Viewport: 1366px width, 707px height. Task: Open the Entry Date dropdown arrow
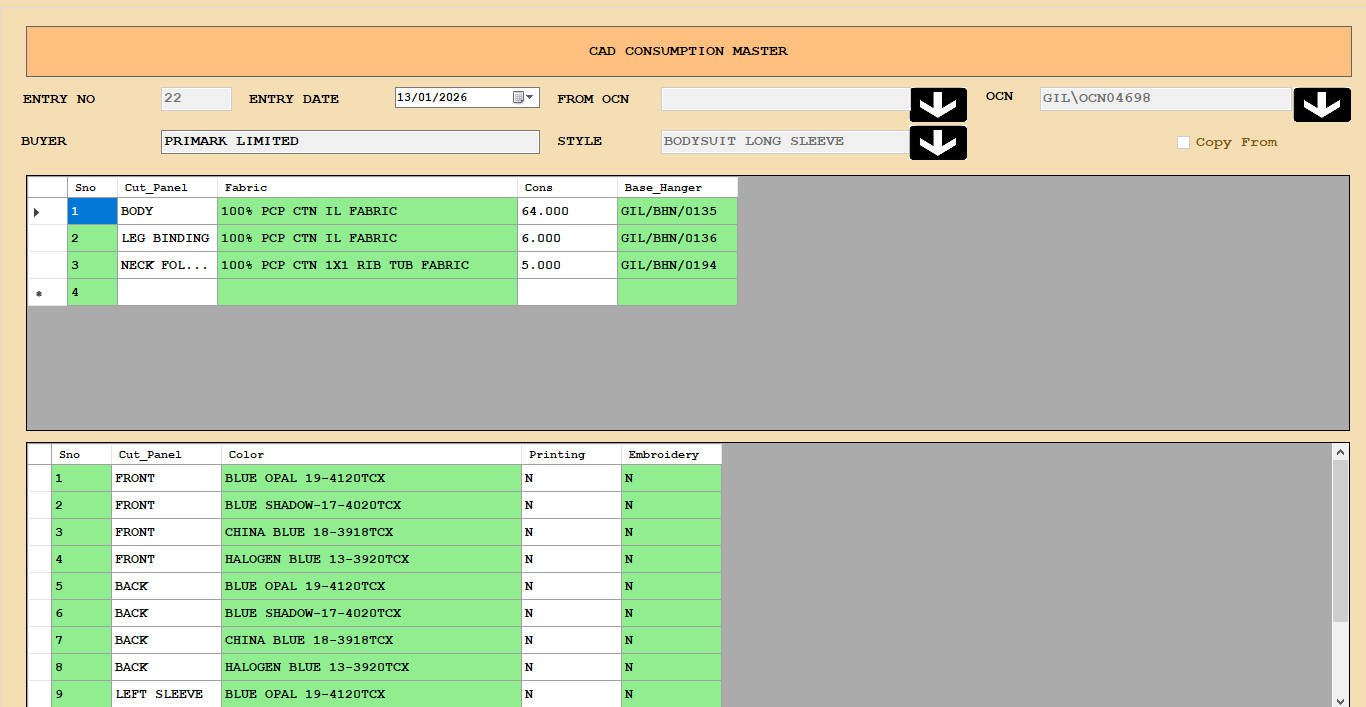click(x=531, y=98)
